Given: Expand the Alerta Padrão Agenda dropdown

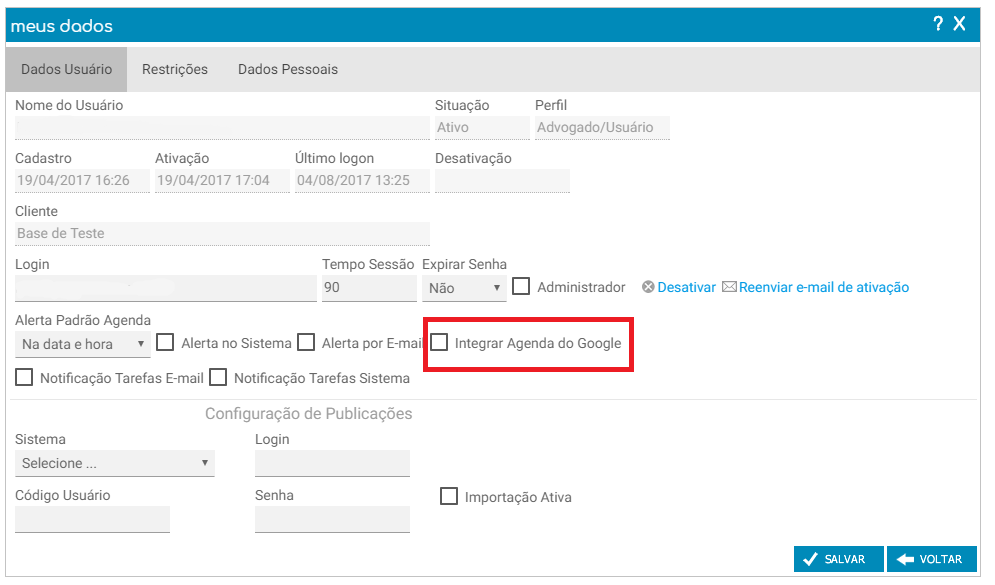Looking at the screenshot, I should tap(82, 344).
